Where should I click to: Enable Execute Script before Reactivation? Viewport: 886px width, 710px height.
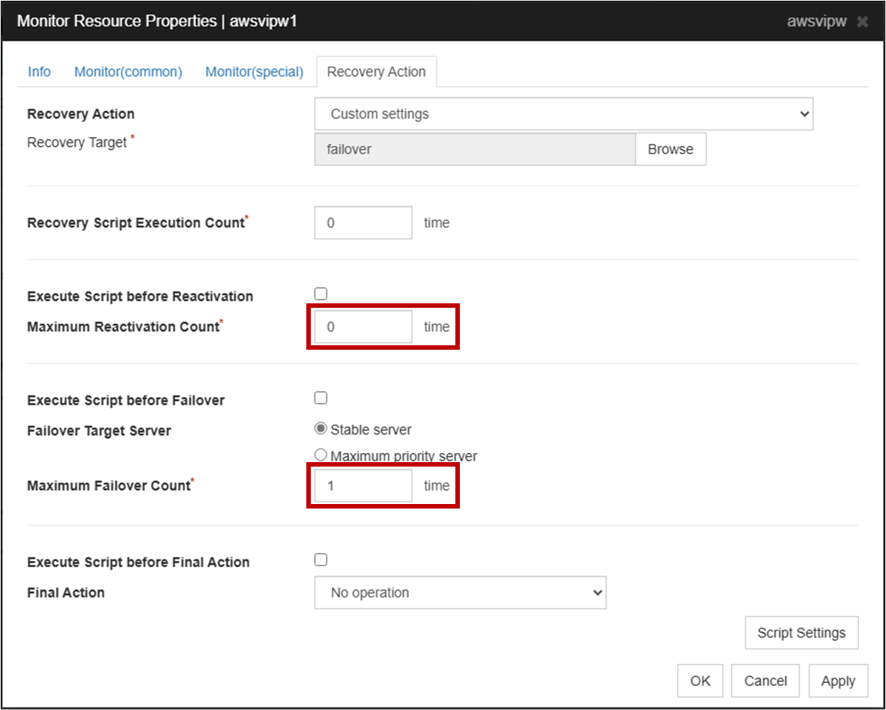click(x=320, y=293)
